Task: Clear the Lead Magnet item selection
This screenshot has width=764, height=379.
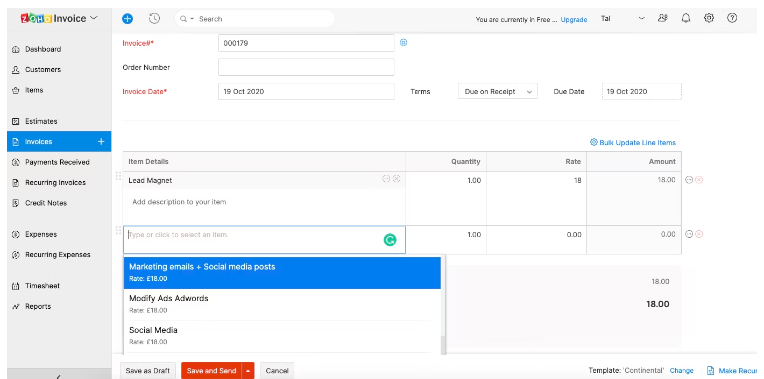Action: tap(397, 179)
